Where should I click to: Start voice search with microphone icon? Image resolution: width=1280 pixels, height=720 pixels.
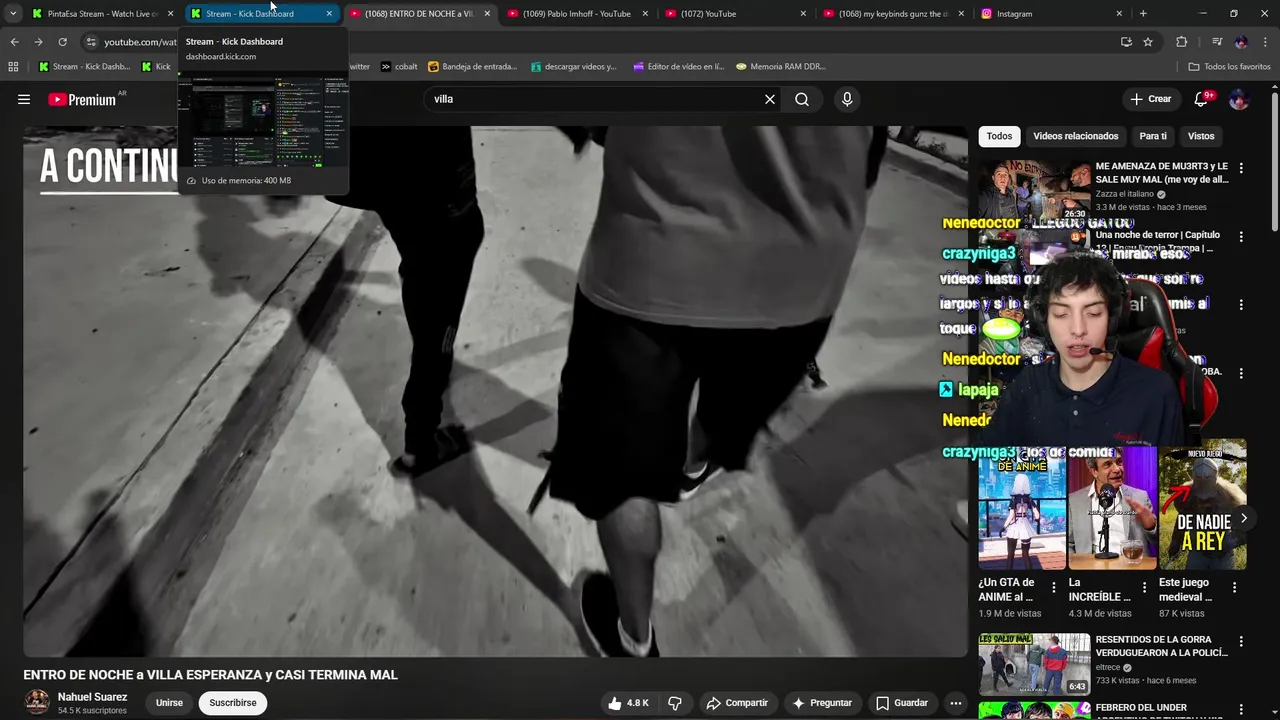pyautogui.click(x=847, y=99)
